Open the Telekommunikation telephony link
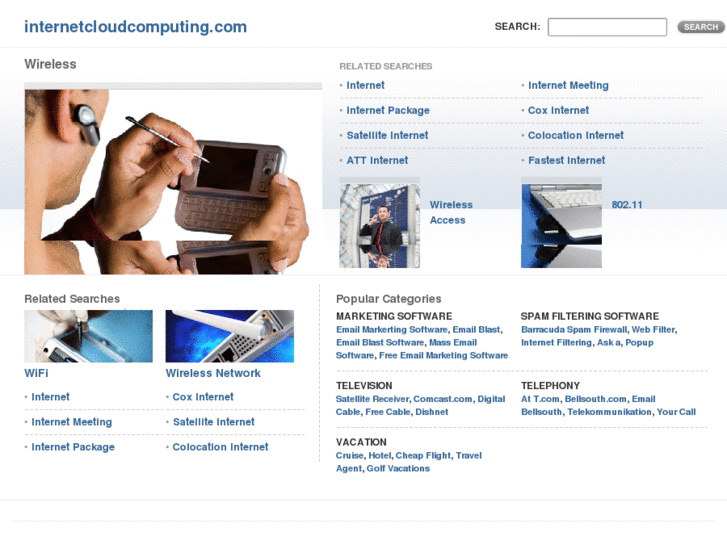Viewport: 727px width, 545px height. (x=609, y=412)
